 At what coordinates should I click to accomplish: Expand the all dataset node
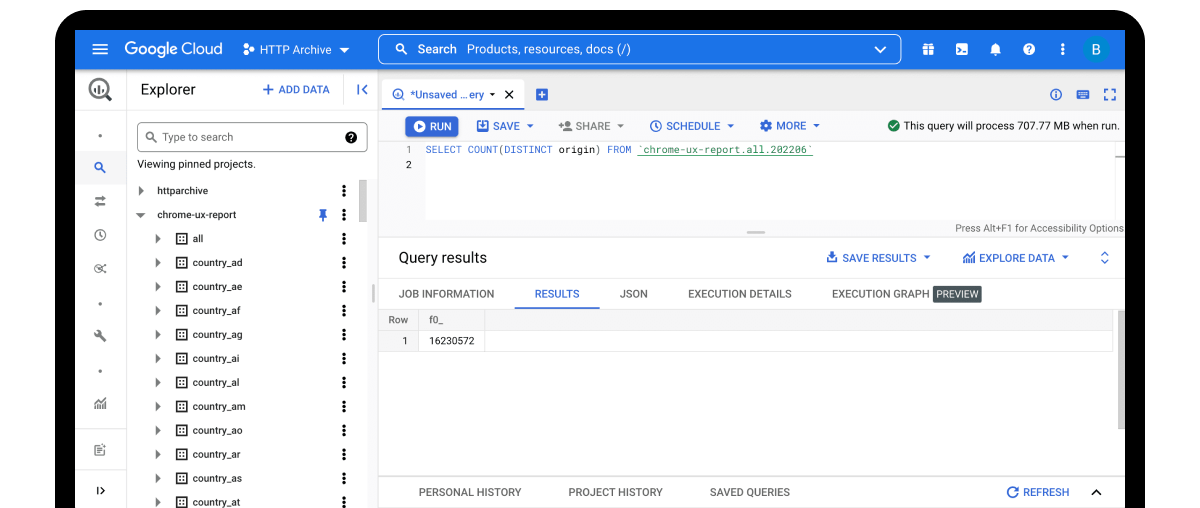pyautogui.click(x=158, y=239)
